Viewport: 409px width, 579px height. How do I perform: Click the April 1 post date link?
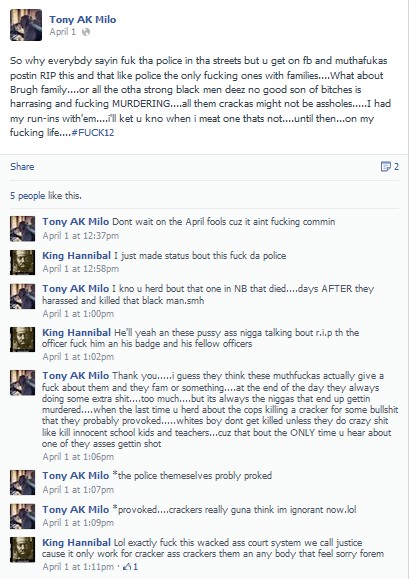point(63,32)
